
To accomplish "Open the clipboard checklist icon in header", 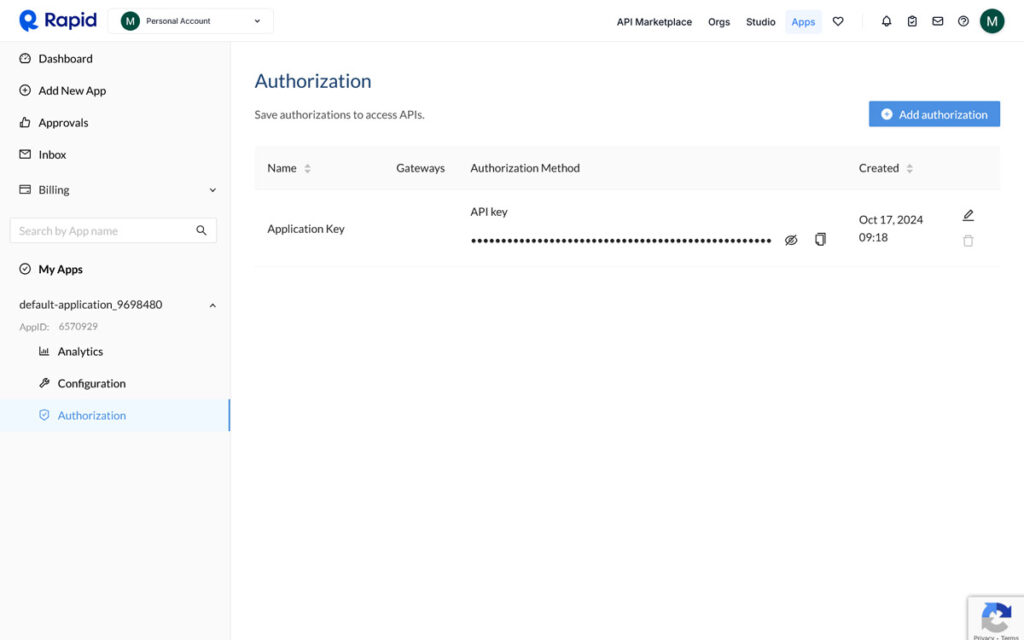I will [x=912, y=22].
